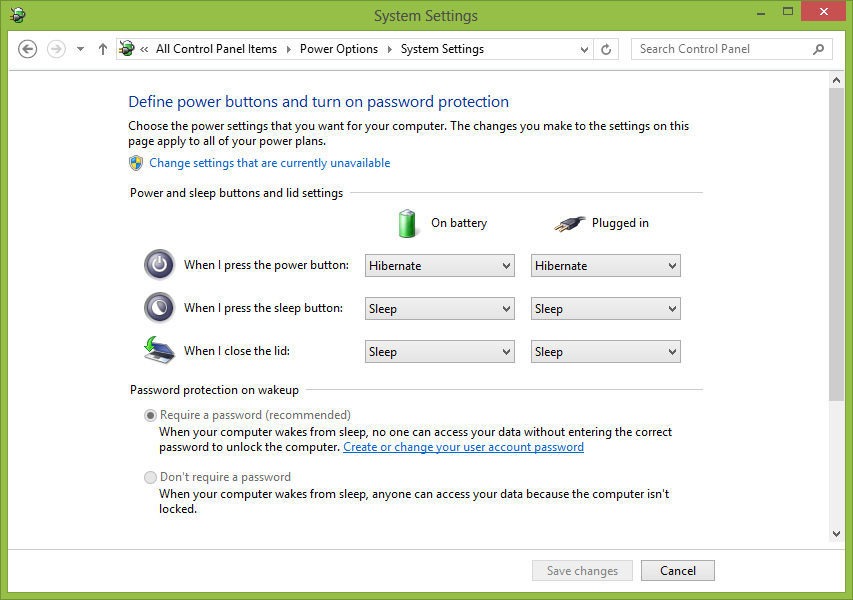Viewport: 853px width, 600px height.
Task: Click the power button icon
Action: 159,265
